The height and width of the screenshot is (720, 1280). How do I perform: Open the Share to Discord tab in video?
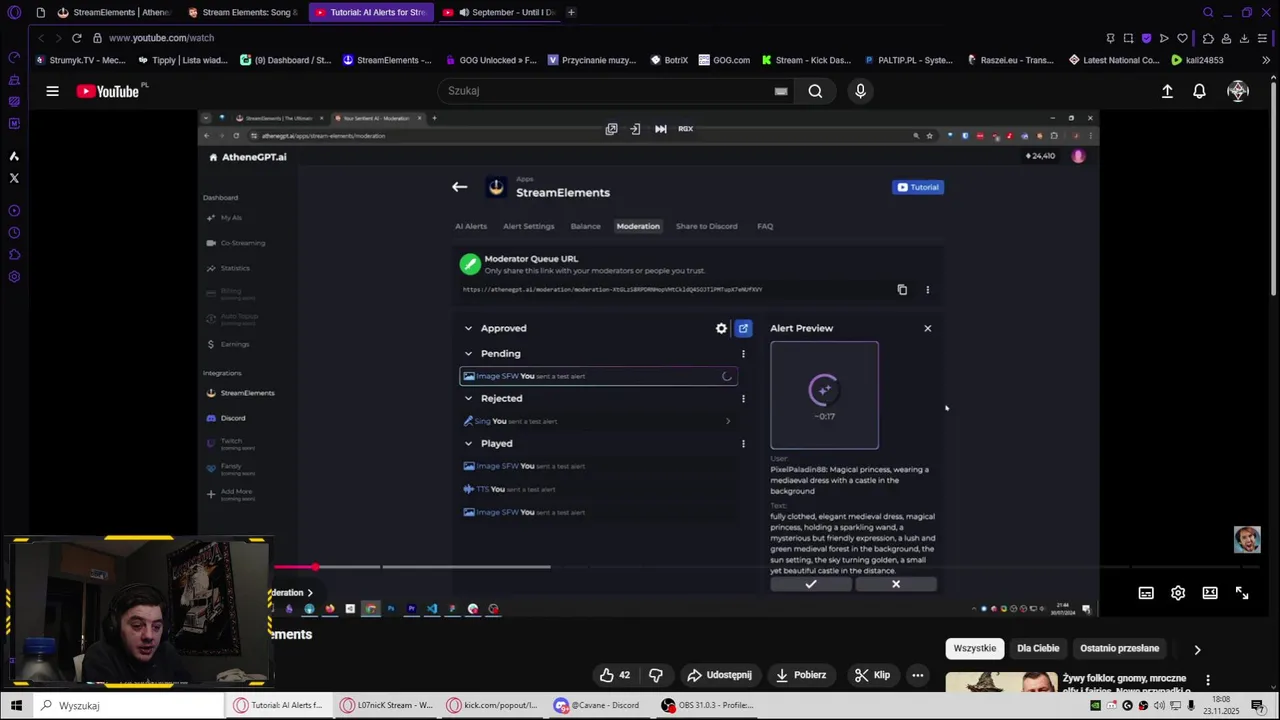(x=706, y=226)
